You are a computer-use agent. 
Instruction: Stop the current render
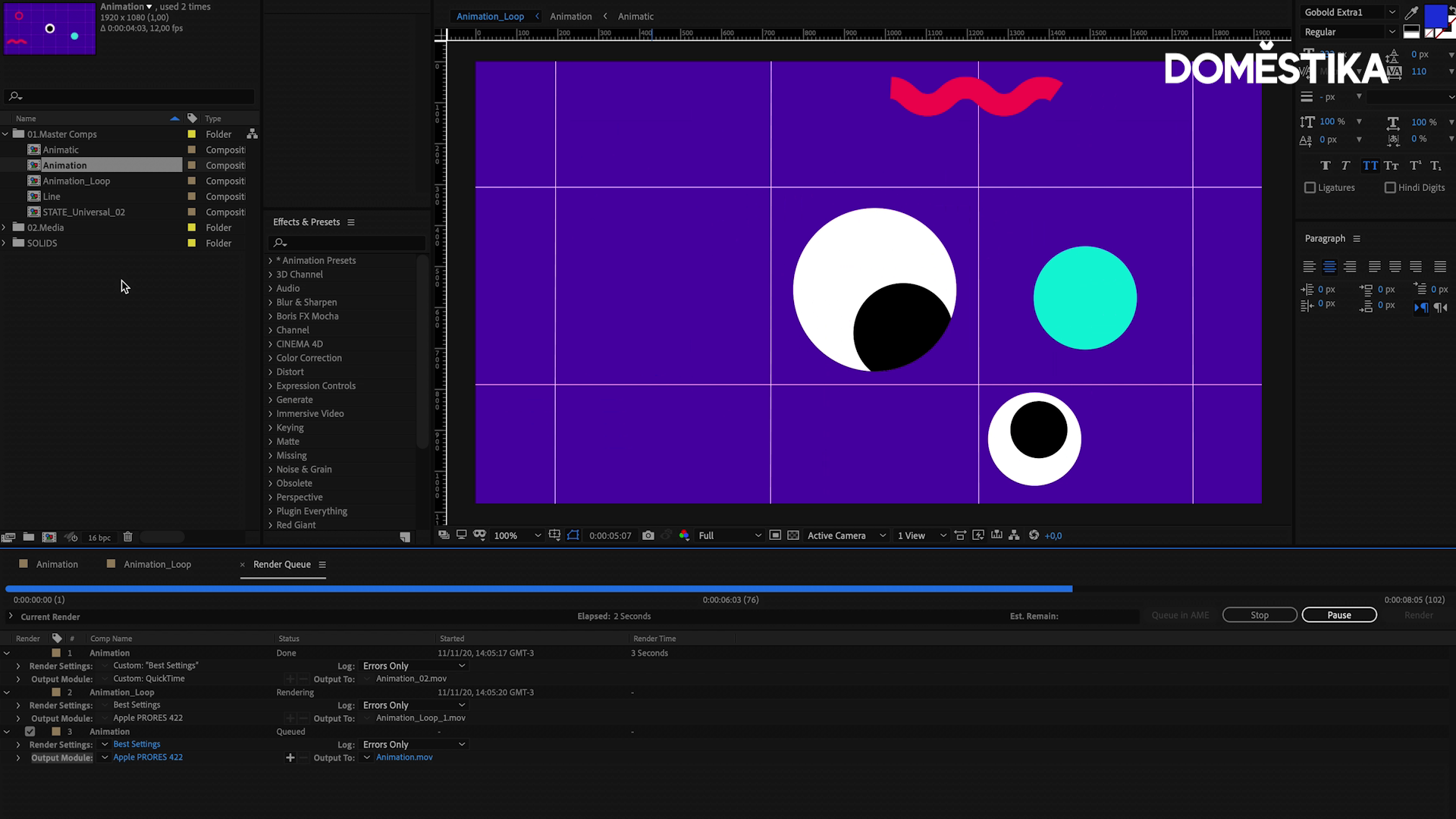tap(1260, 615)
